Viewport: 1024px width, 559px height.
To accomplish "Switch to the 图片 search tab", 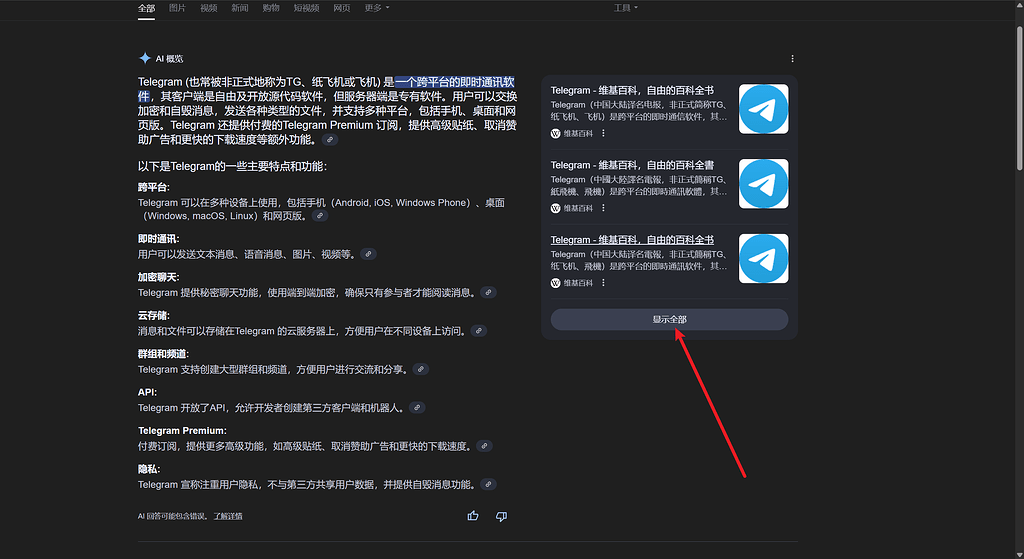I will tap(177, 8).
